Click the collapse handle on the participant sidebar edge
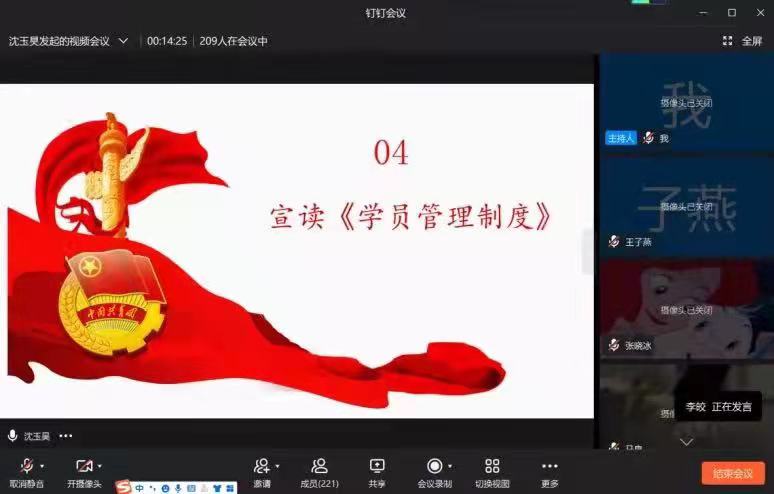 tap(588, 251)
